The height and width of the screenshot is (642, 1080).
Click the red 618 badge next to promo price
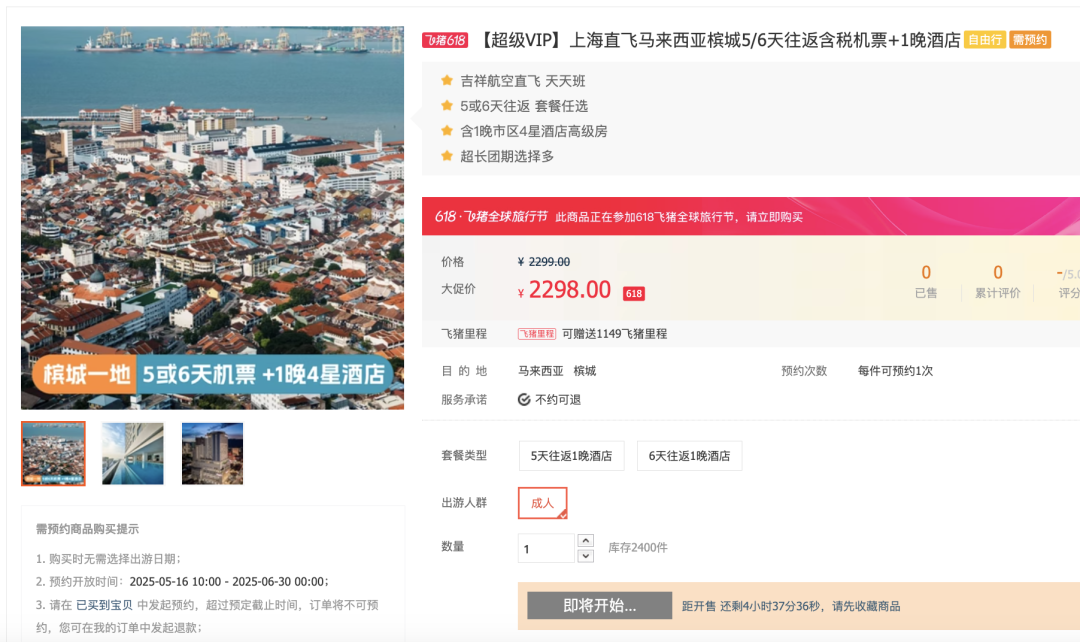pyautogui.click(x=634, y=292)
